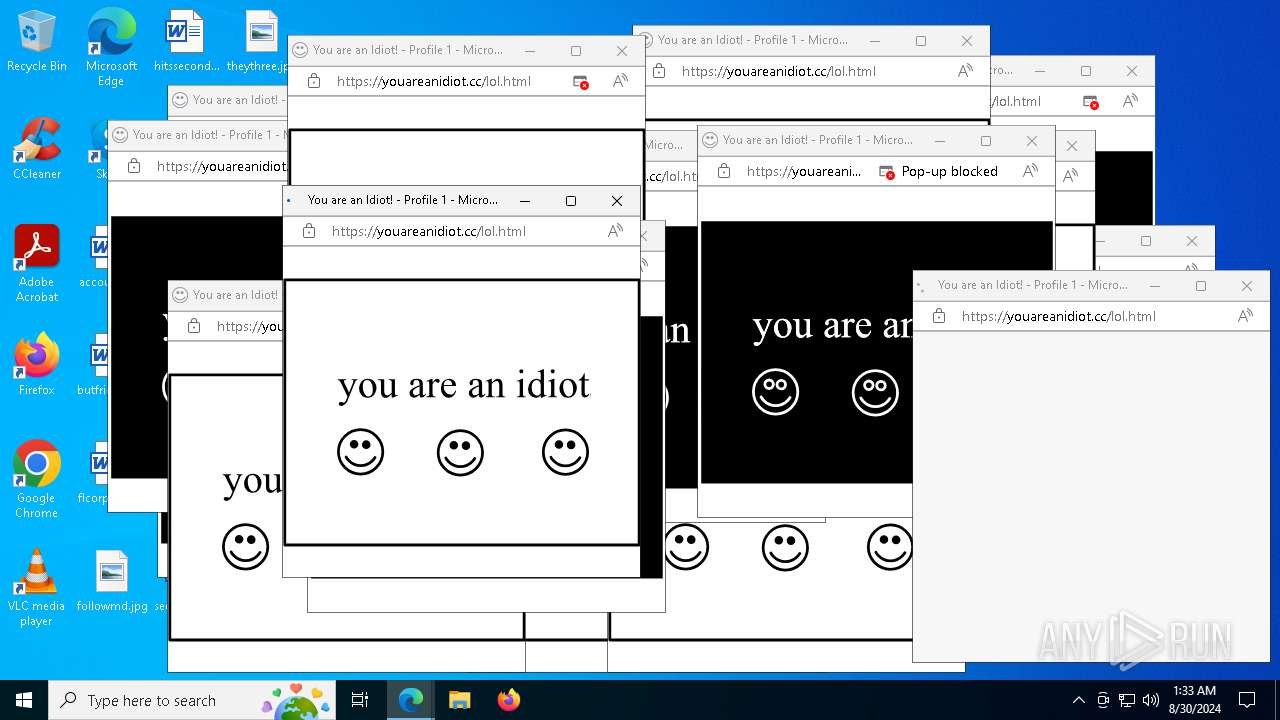Maximize the empty loading window
Screen dimensions: 1280x720
1201,285
